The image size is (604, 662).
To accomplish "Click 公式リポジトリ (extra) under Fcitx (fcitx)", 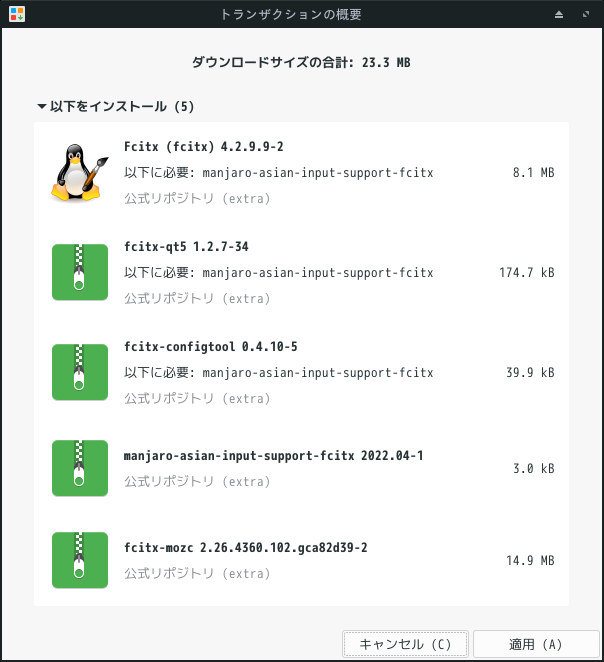I will click(x=197, y=198).
